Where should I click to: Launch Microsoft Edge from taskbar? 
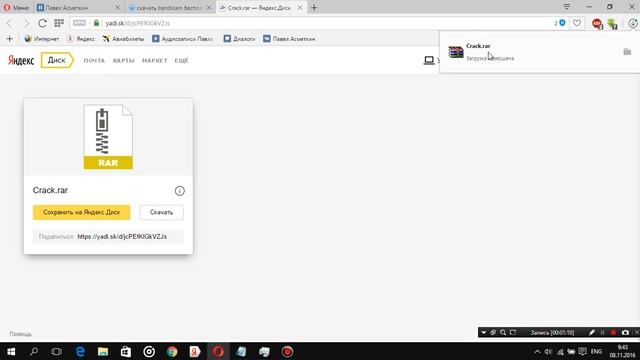pyautogui.click(x=80, y=351)
